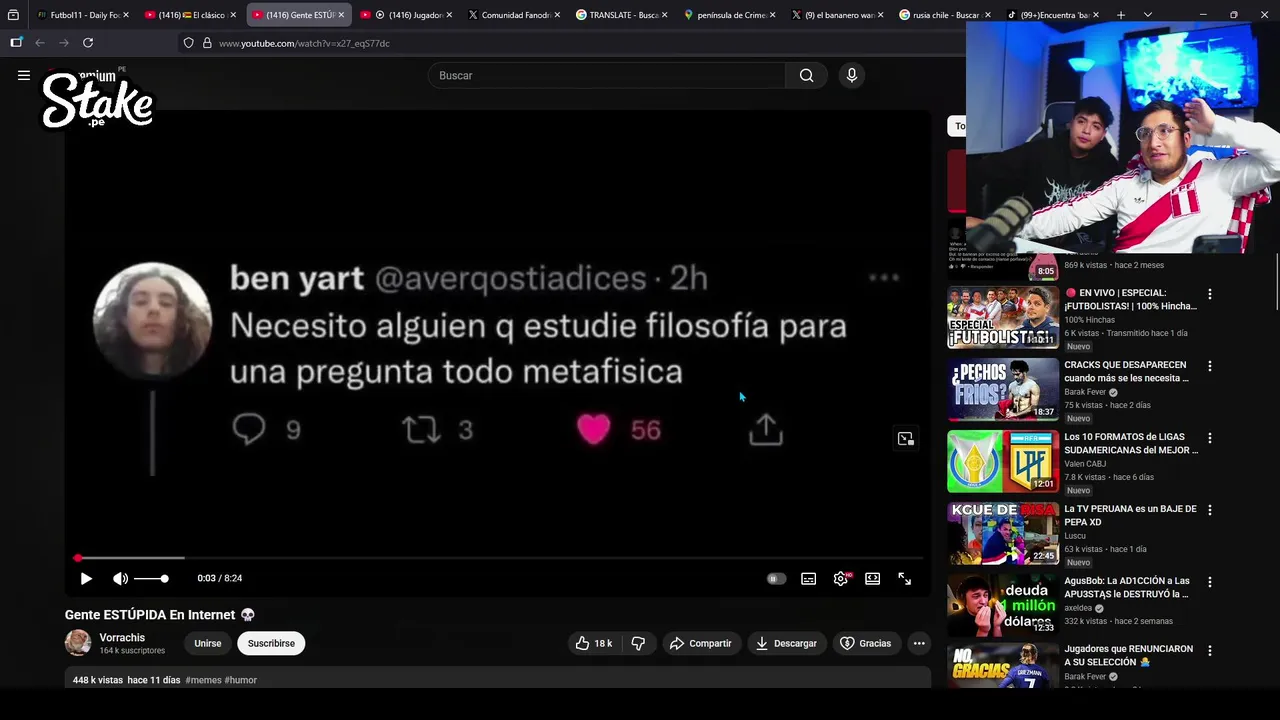Mute the video volume speaker icon
This screenshot has height=720, width=1280.
pos(120,578)
